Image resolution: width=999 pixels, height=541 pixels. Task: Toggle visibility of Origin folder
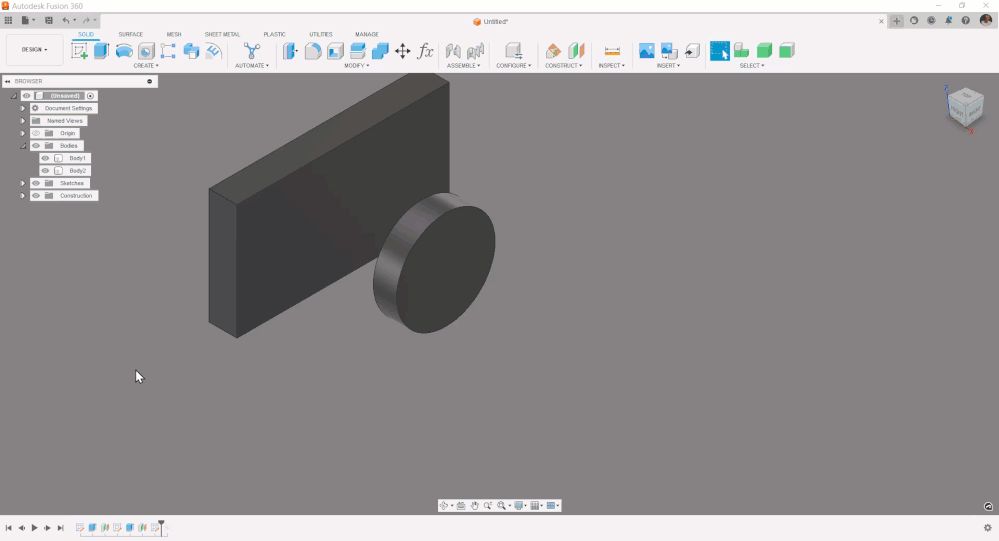click(36, 133)
